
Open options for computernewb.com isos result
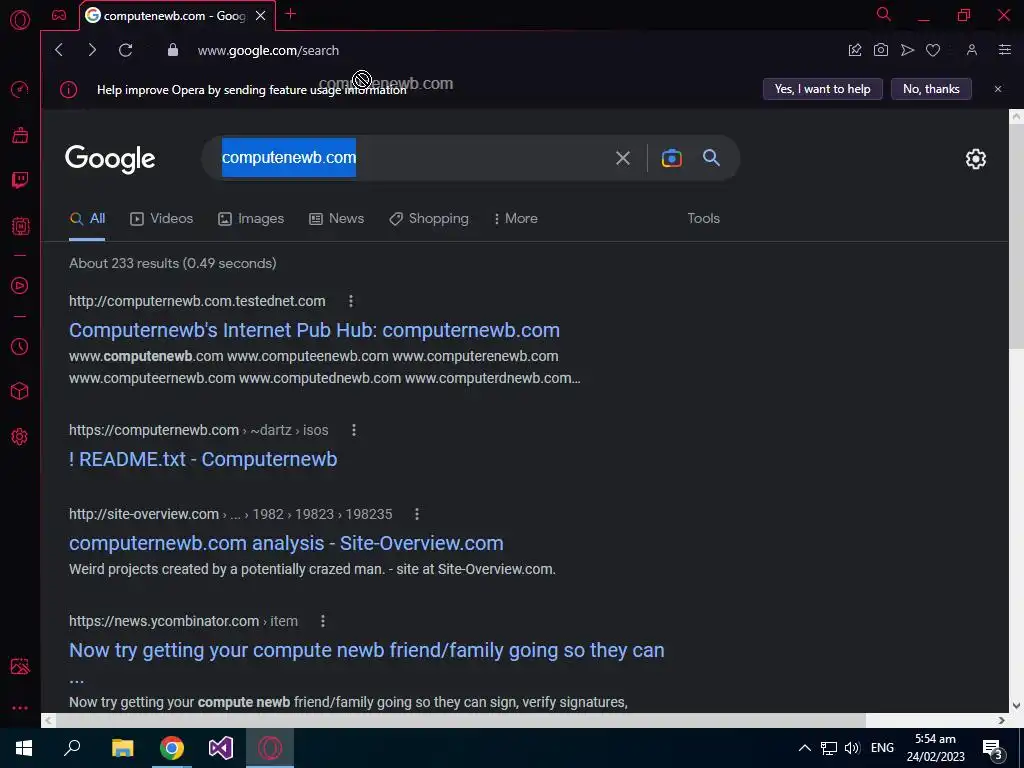354,430
